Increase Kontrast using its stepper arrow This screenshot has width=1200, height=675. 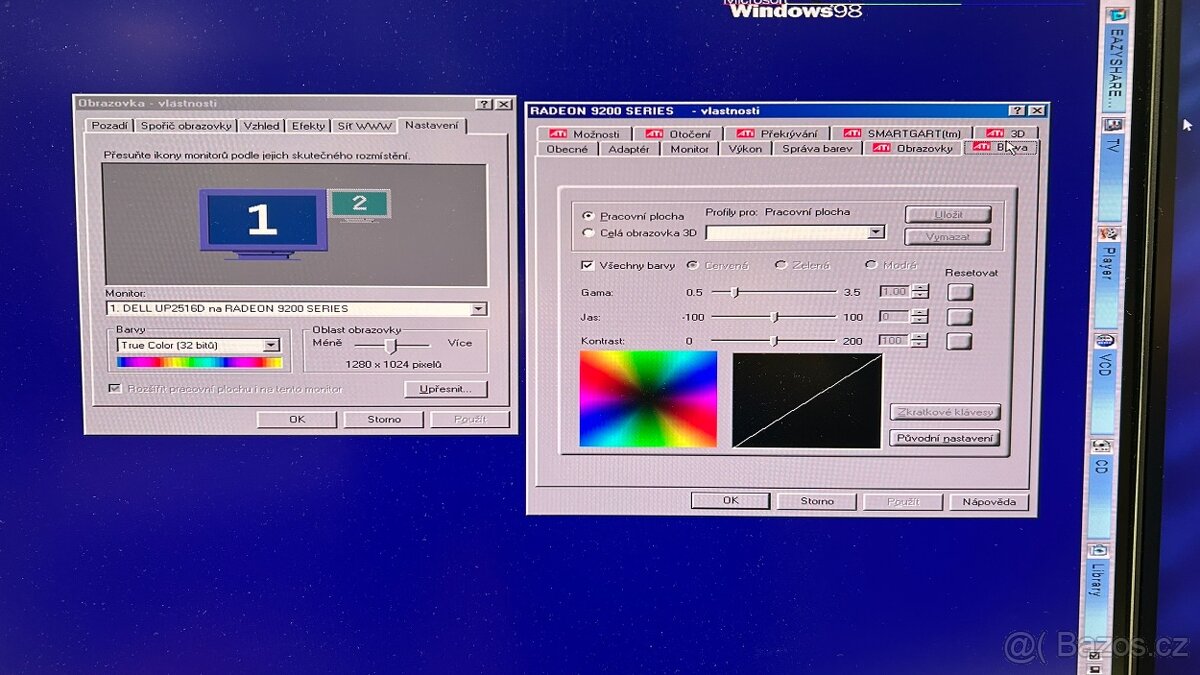[x=920, y=336]
